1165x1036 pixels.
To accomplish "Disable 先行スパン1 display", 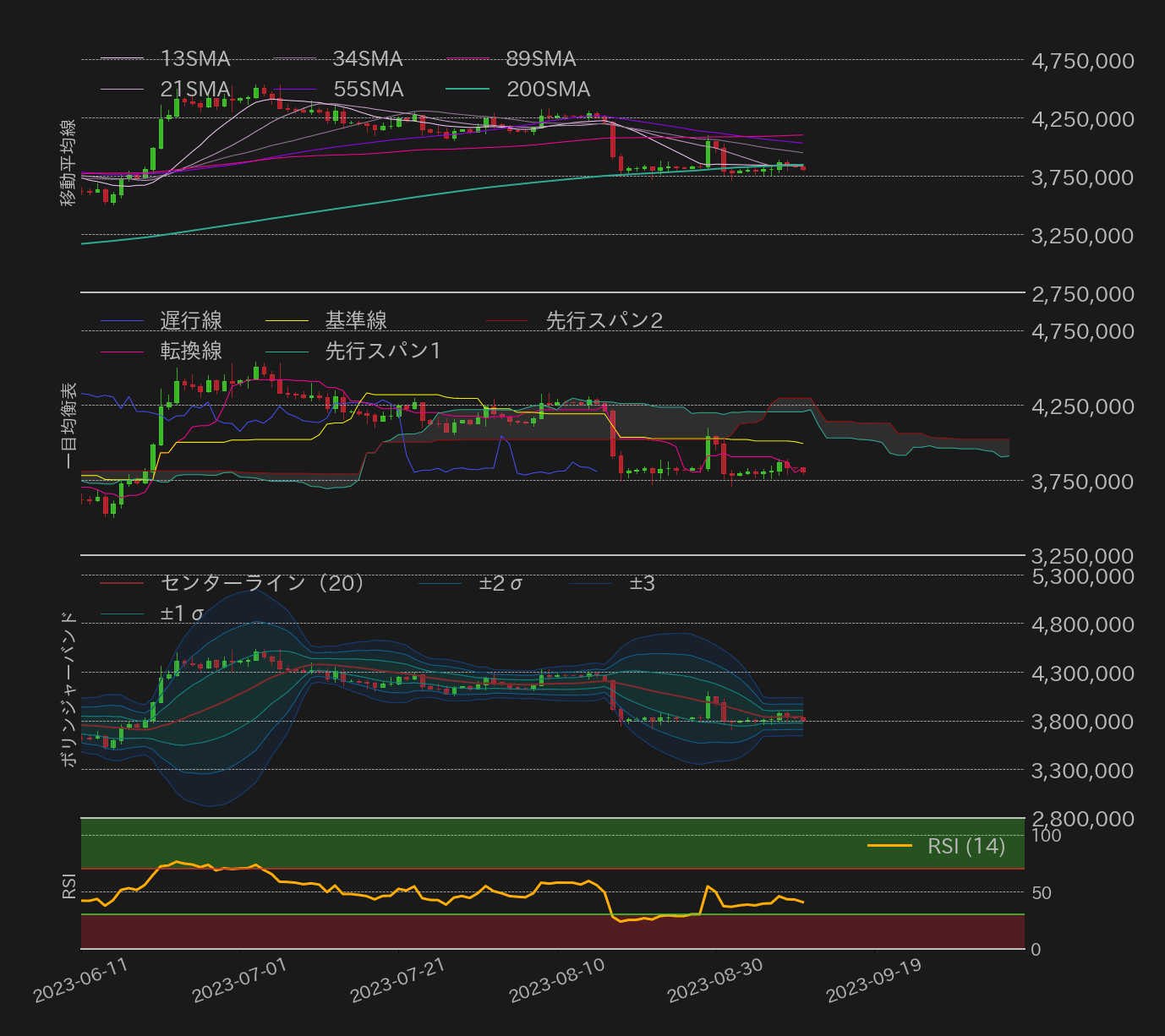I will pyautogui.click(x=380, y=351).
